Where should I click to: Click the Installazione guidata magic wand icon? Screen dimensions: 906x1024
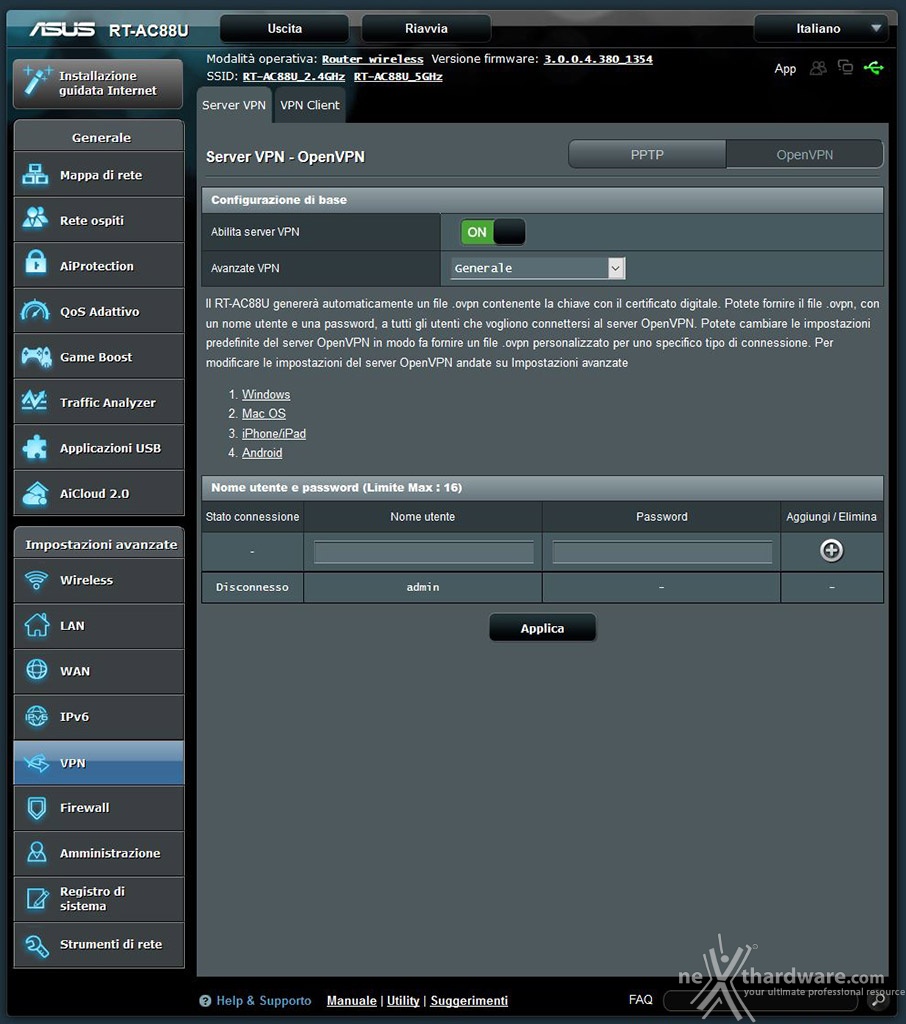tap(37, 81)
